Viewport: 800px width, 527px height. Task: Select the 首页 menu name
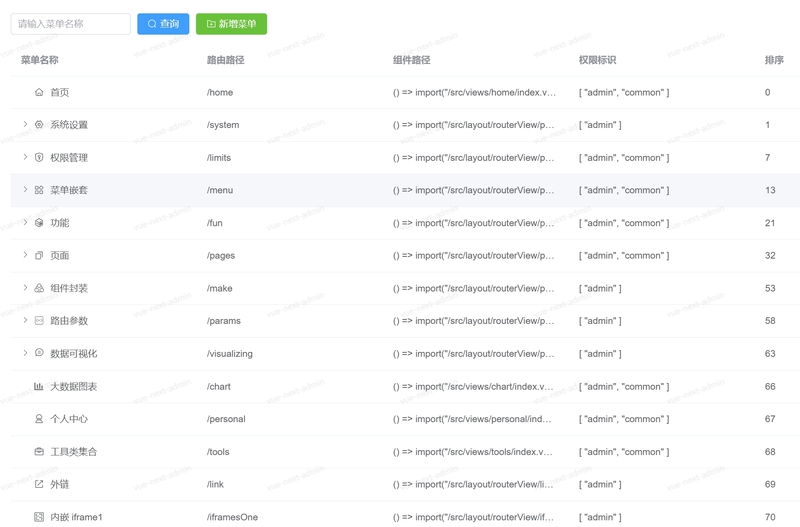(60, 92)
